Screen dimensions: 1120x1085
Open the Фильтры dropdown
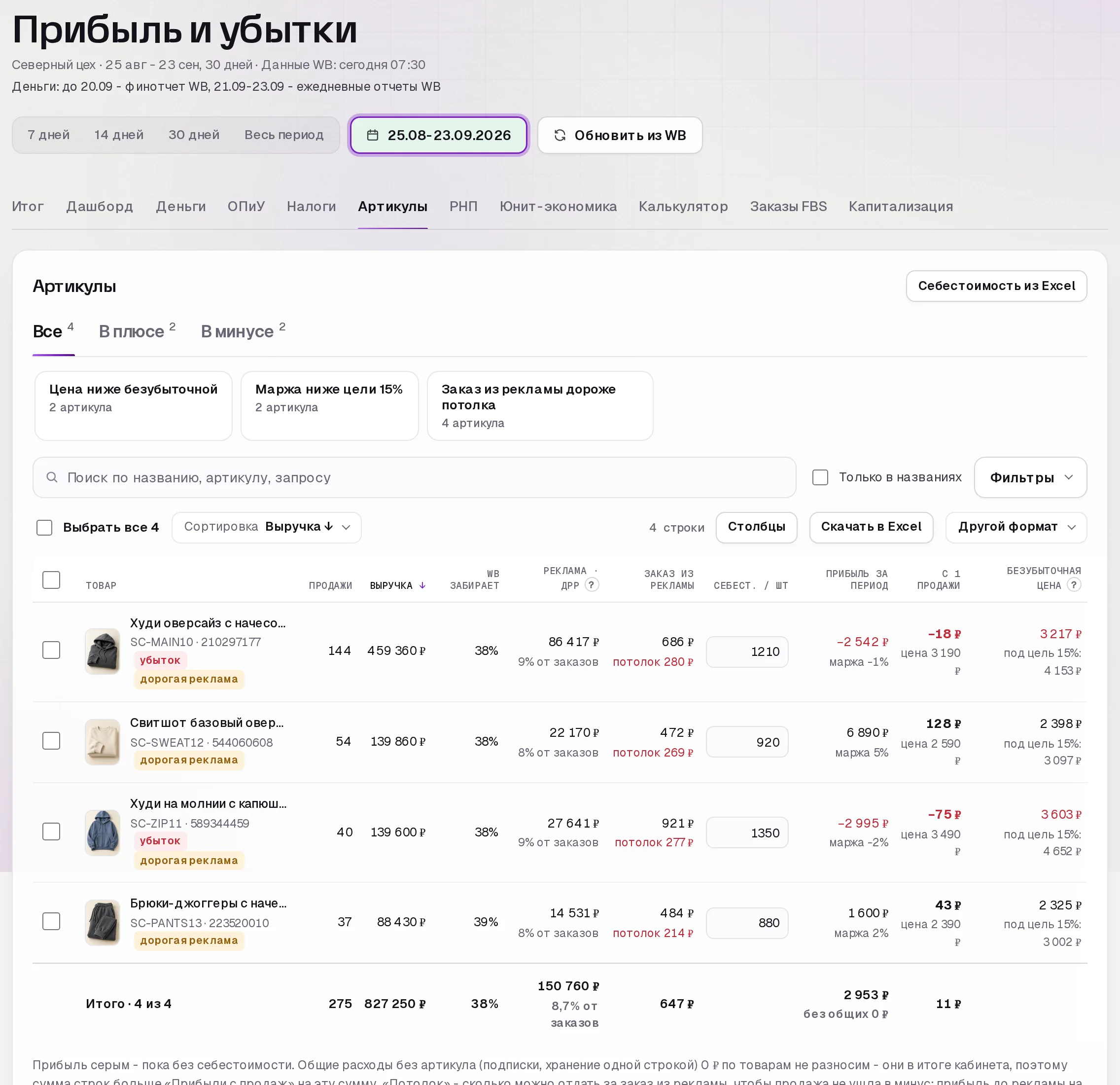tap(1030, 477)
